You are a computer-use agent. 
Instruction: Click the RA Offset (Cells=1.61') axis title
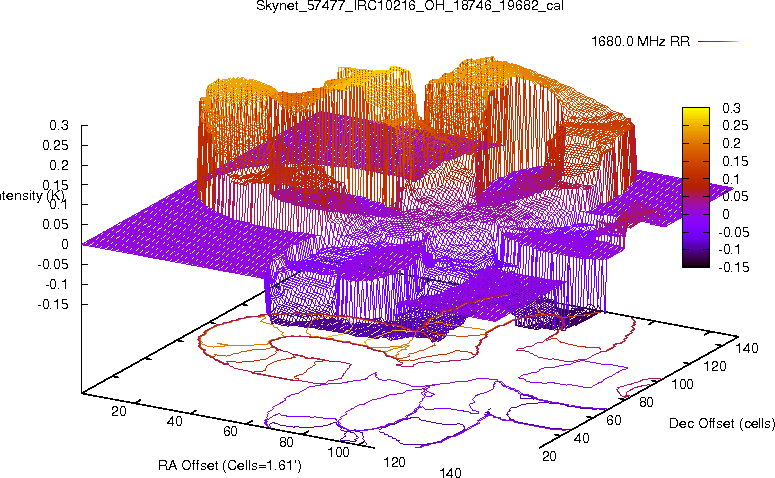point(230,465)
